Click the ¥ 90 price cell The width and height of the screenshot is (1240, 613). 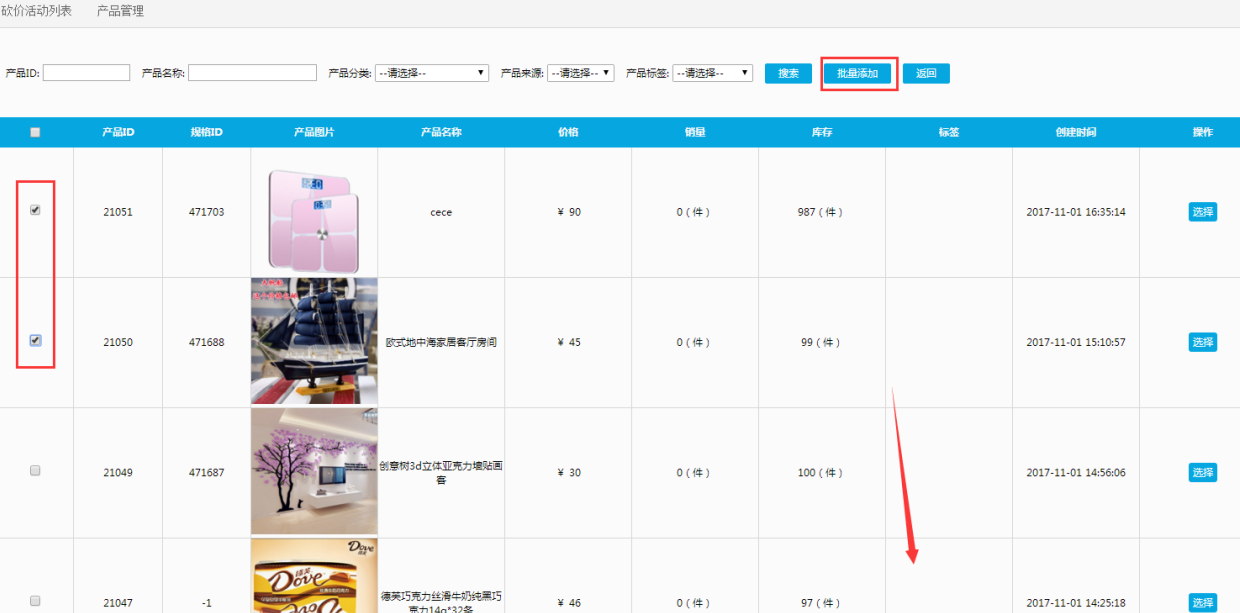568,212
